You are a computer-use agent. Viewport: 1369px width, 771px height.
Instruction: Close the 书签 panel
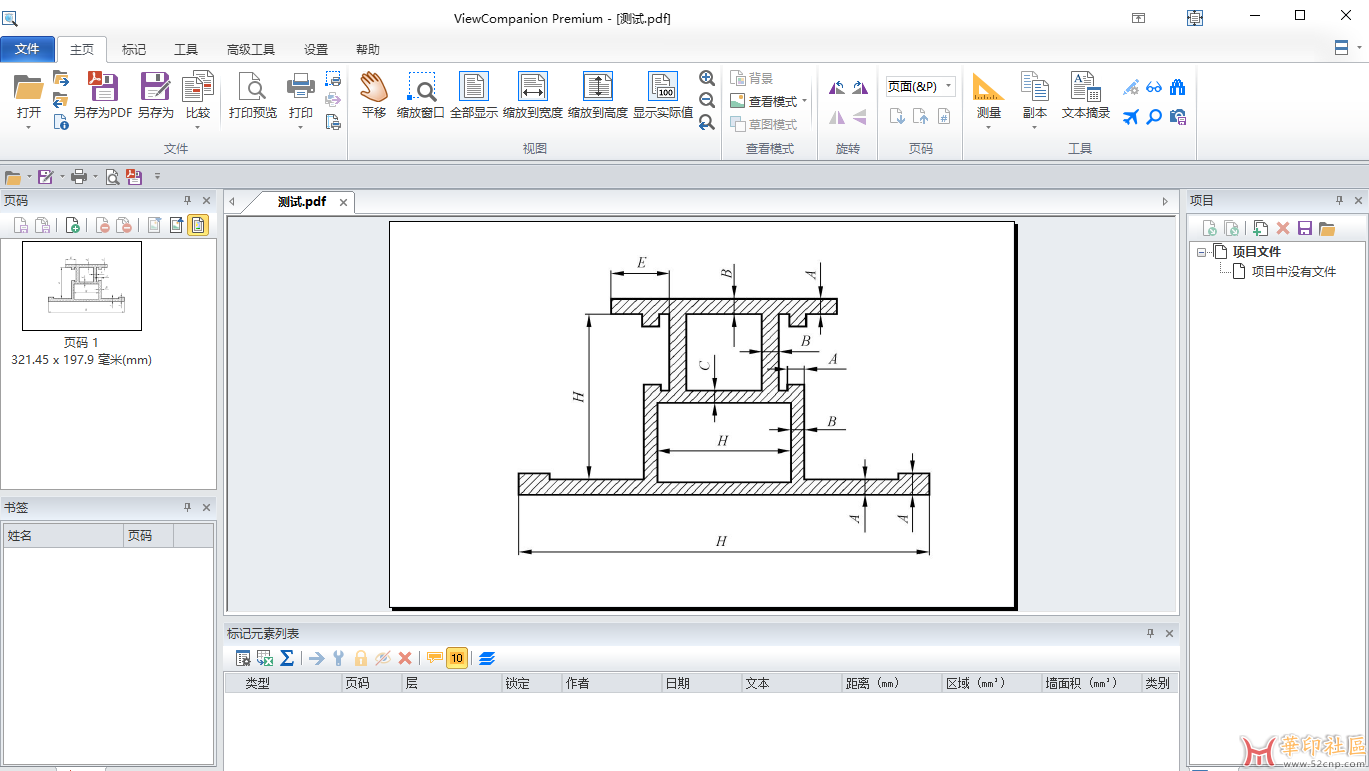(x=207, y=508)
